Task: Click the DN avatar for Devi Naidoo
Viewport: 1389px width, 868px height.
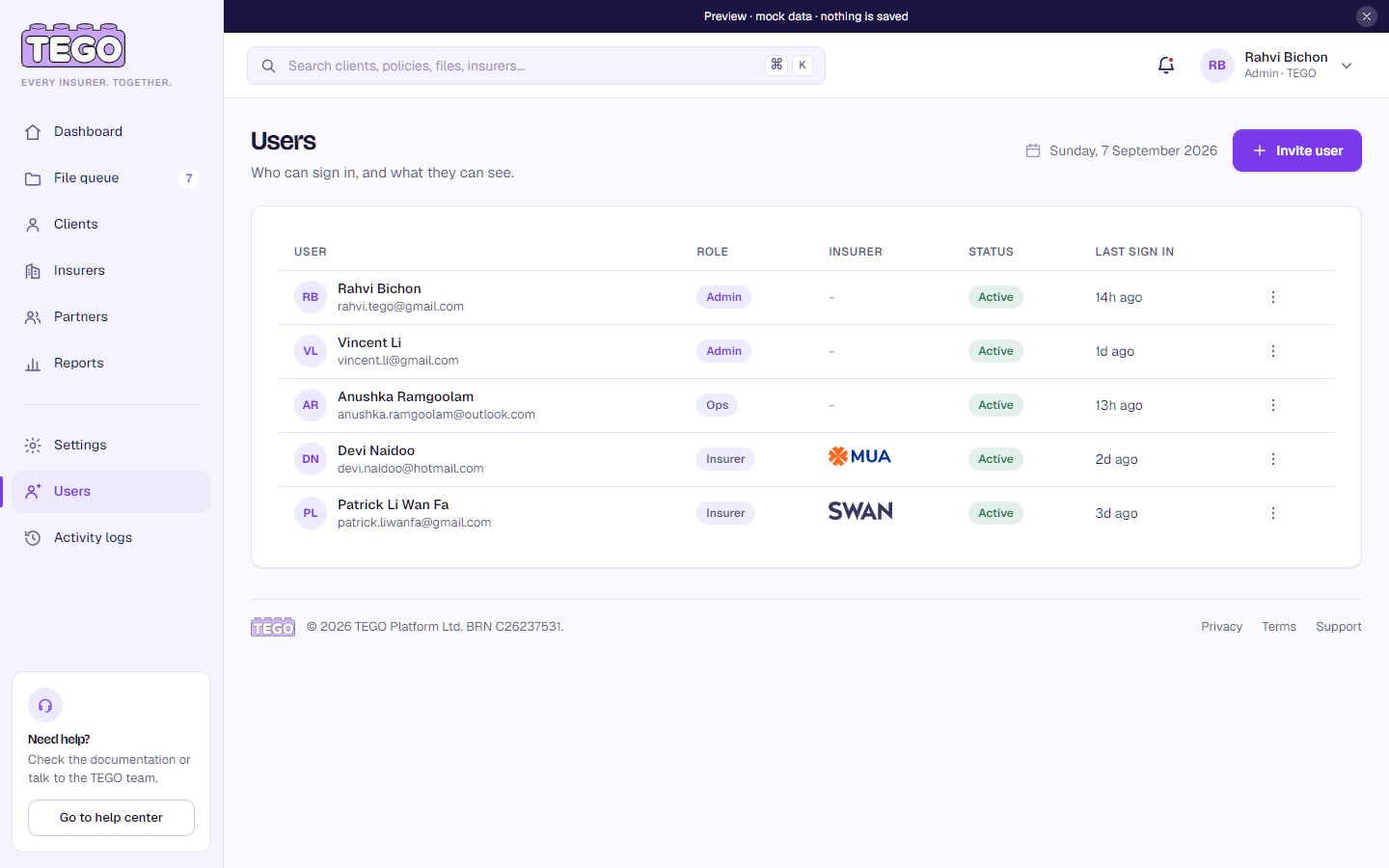Action: click(x=311, y=459)
